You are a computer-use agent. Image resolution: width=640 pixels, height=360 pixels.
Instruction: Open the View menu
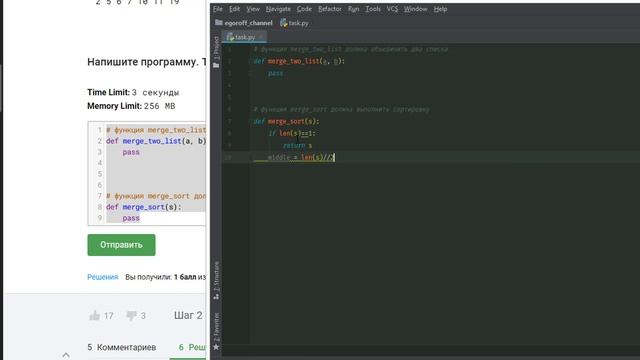[253, 9]
